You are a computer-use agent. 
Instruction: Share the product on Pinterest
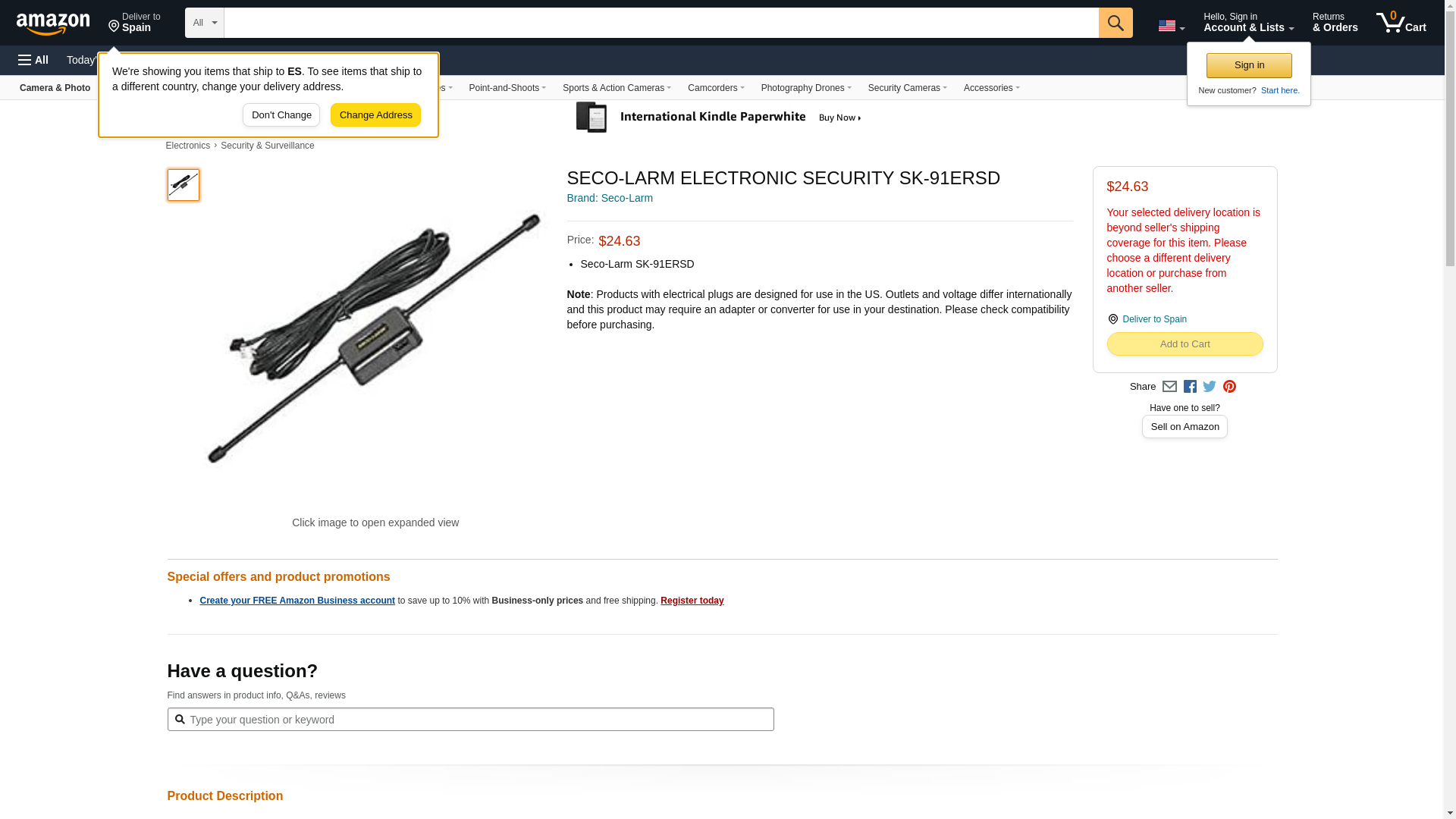coord(1229,387)
